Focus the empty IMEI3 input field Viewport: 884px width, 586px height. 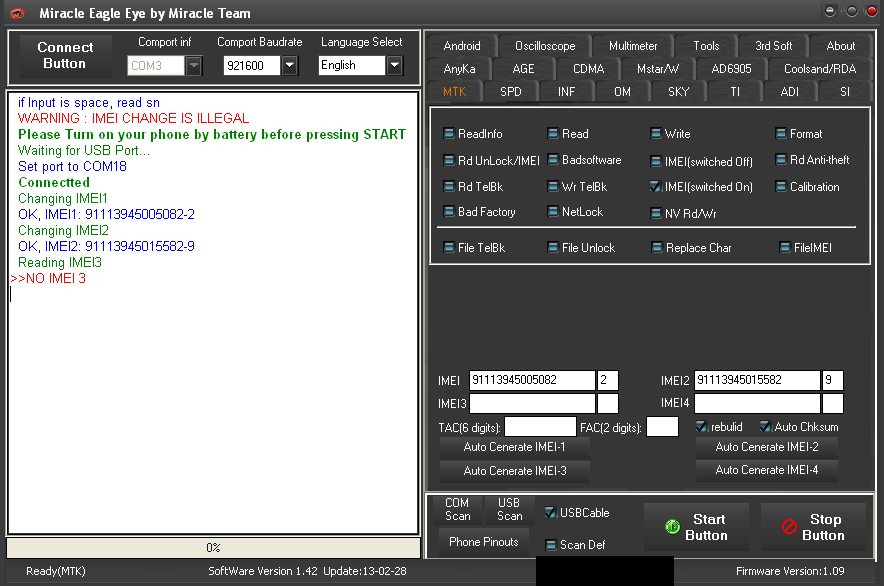pyautogui.click(x=532, y=403)
